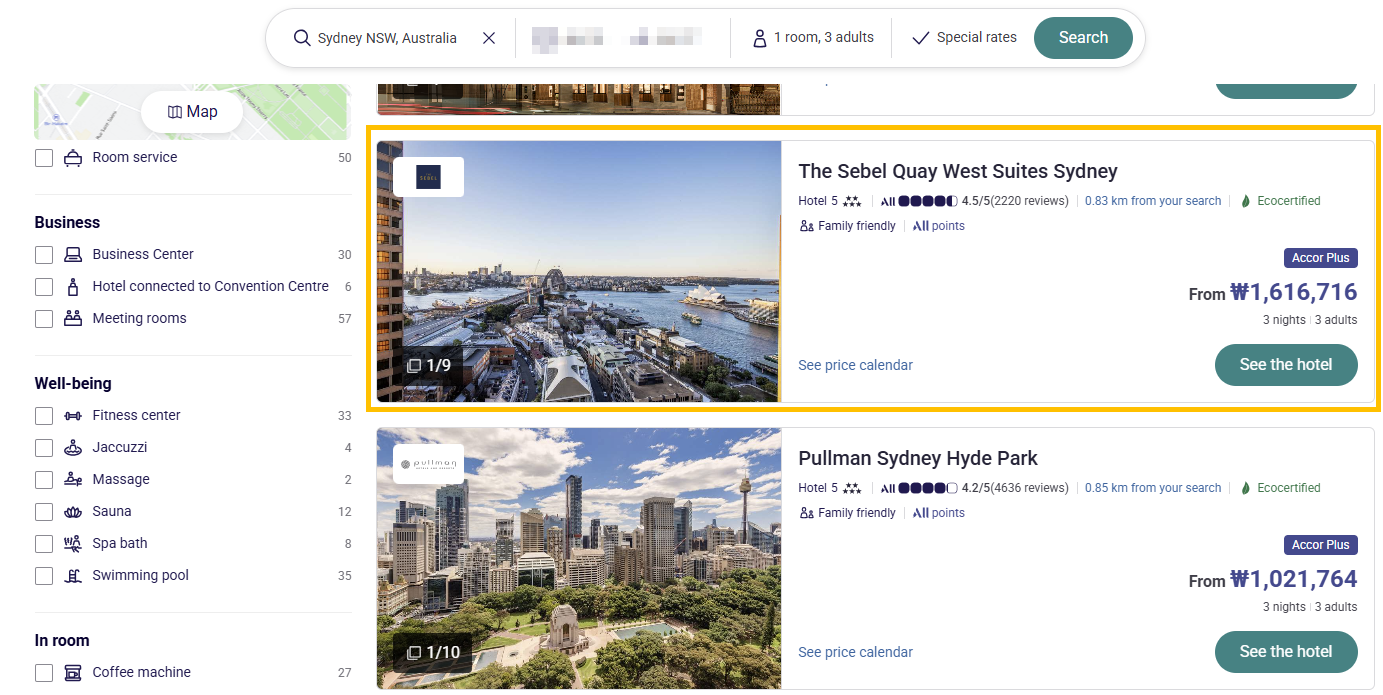
Task: Click the Sebel harbour view photo
Action: (578, 271)
